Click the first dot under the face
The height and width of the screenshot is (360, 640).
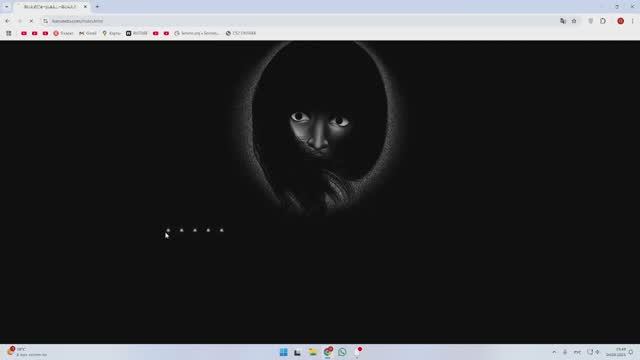click(x=168, y=230)
